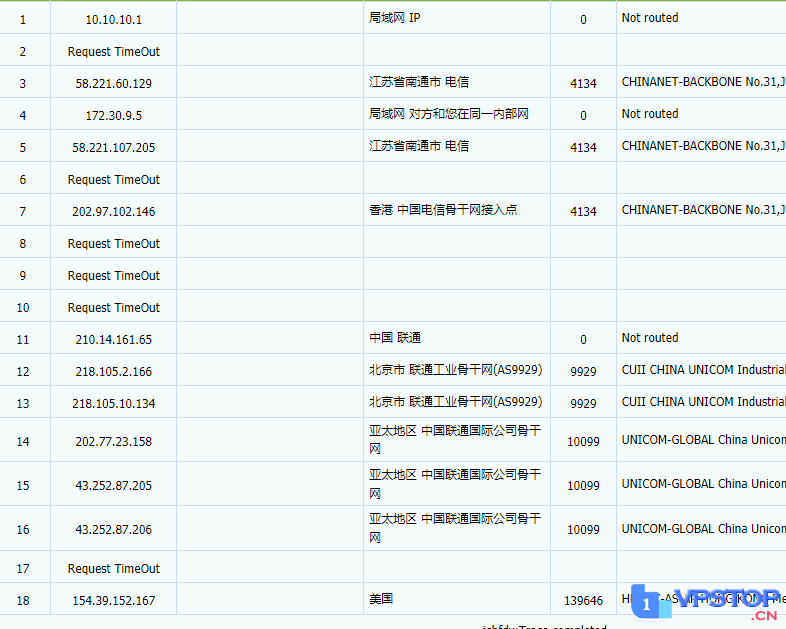Click CHINANET-BACKBONE entry in hop 5
This screenshot has height=629, width=786.
[704, 146]
